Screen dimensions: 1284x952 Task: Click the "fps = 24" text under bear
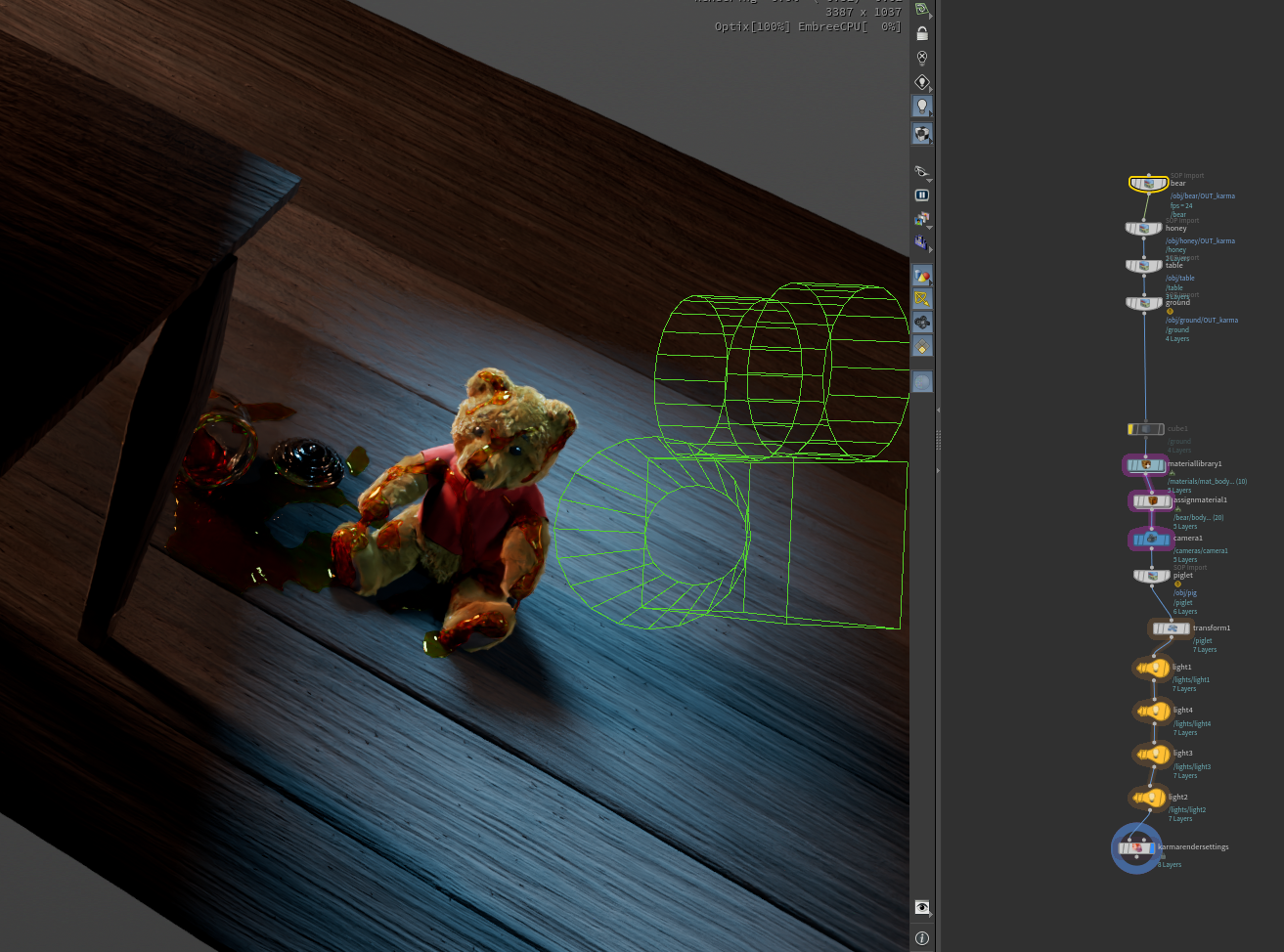click(x=1182, y=206)
